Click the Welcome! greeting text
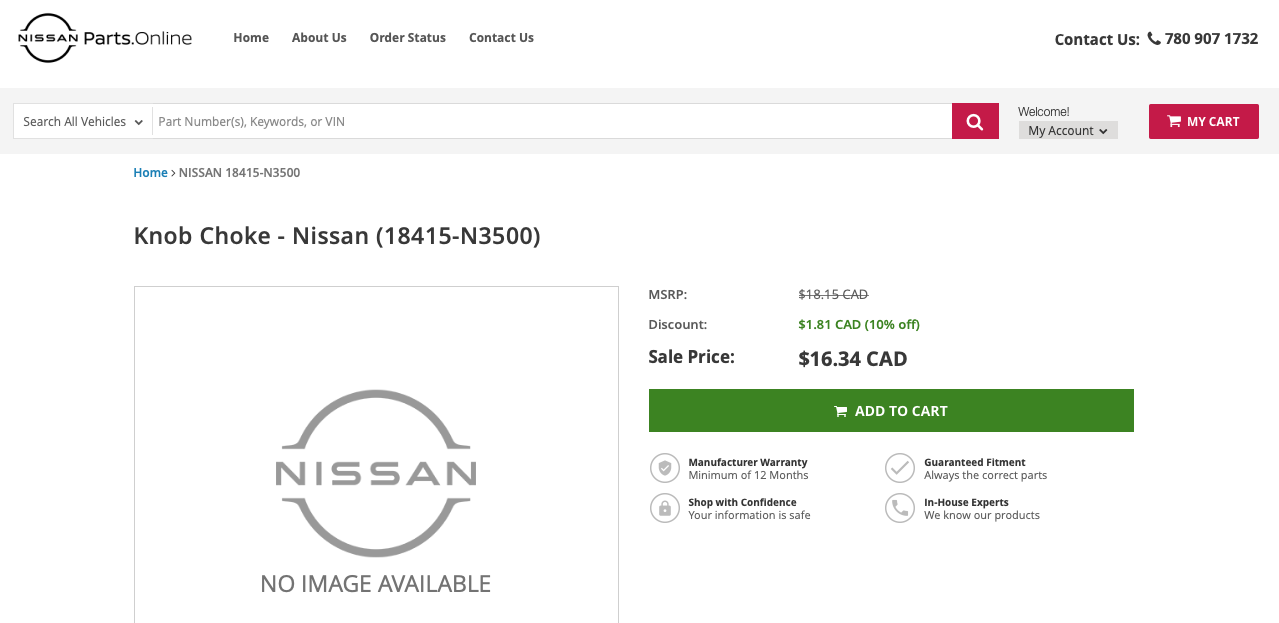The width and height of the screenshot is (1279, 623). click(1044, 112)
